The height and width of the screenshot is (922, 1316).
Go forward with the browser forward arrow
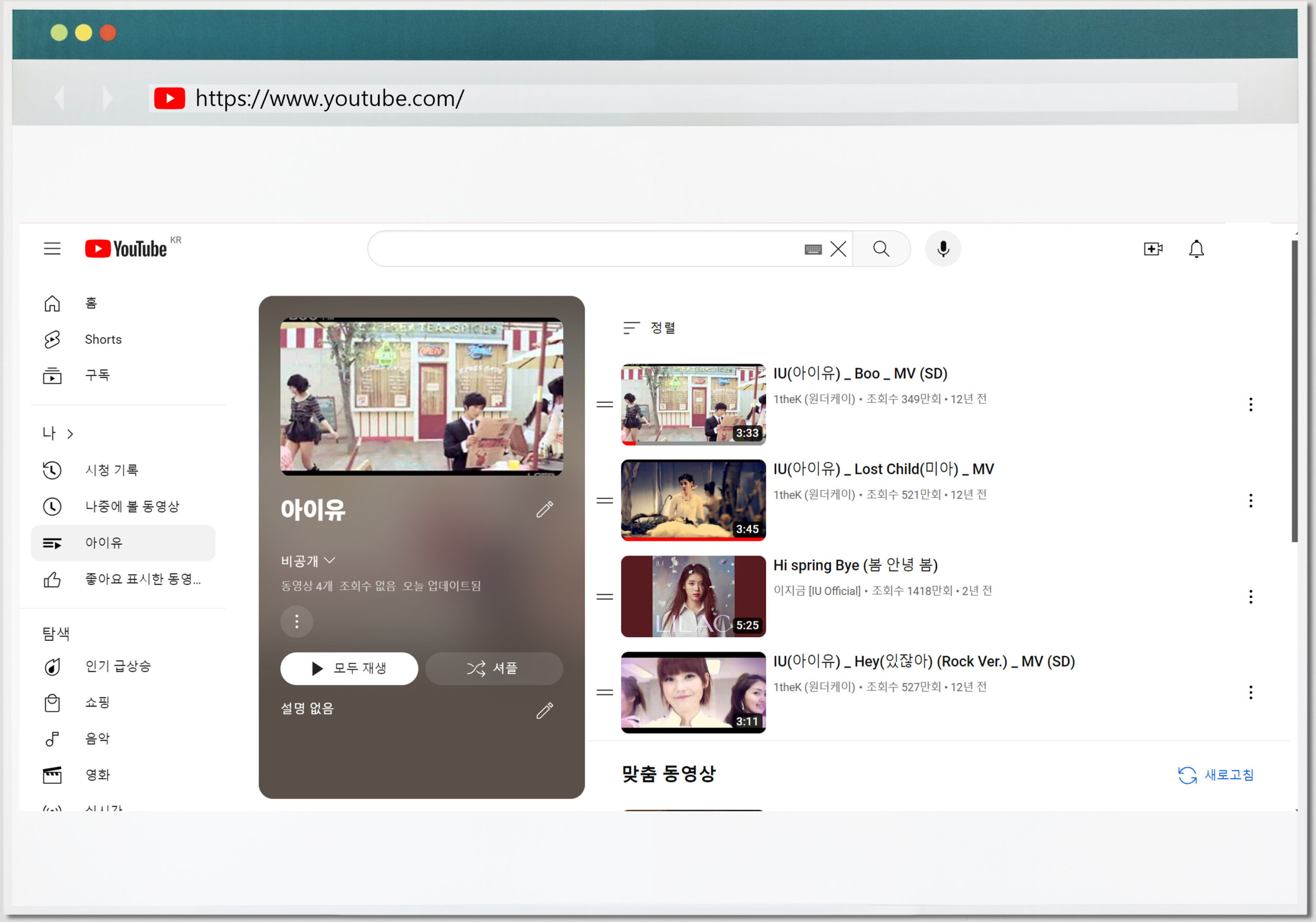[107, 98]
